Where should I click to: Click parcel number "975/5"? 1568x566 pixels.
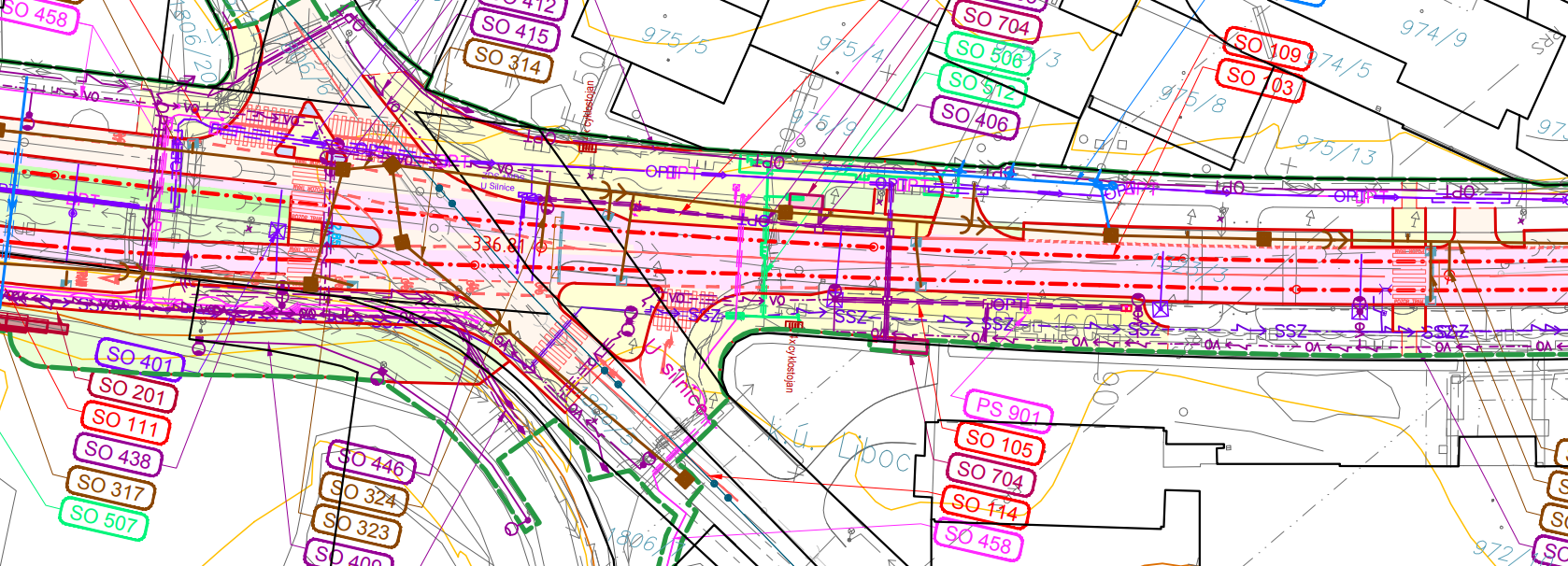pos(675,39)
